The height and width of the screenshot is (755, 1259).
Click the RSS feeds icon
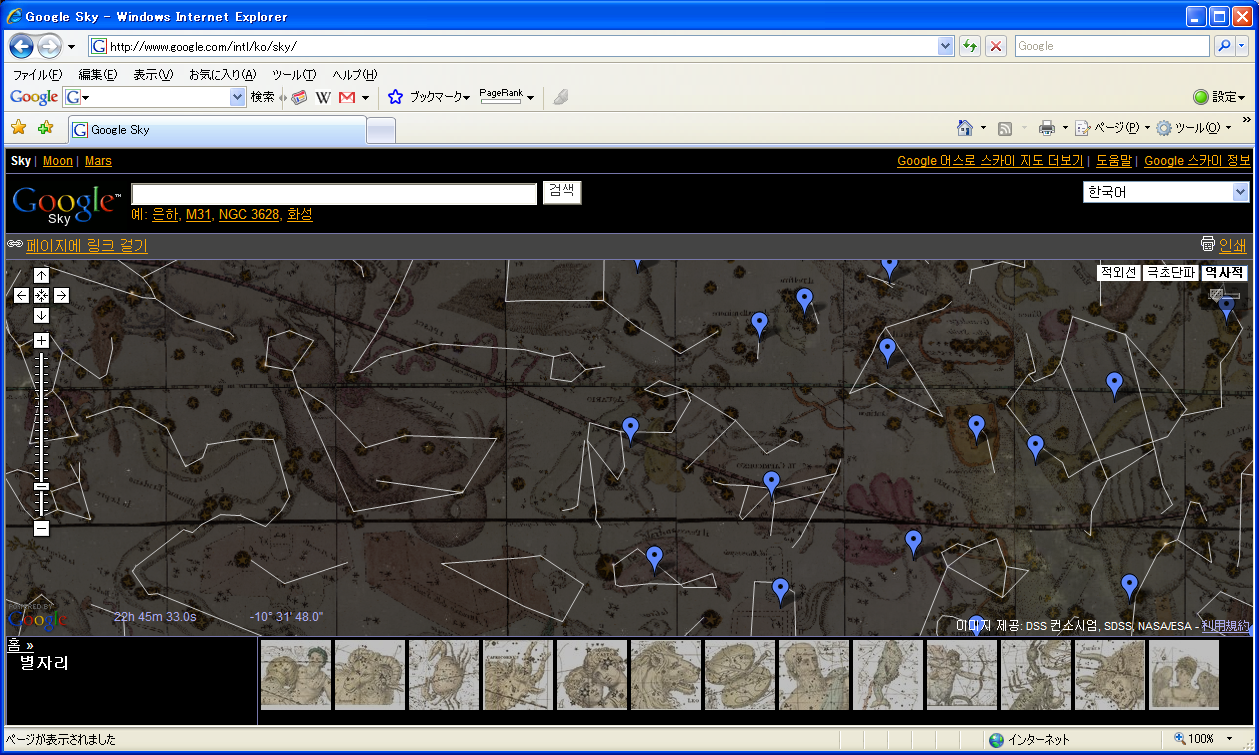tap(1005, 128)
